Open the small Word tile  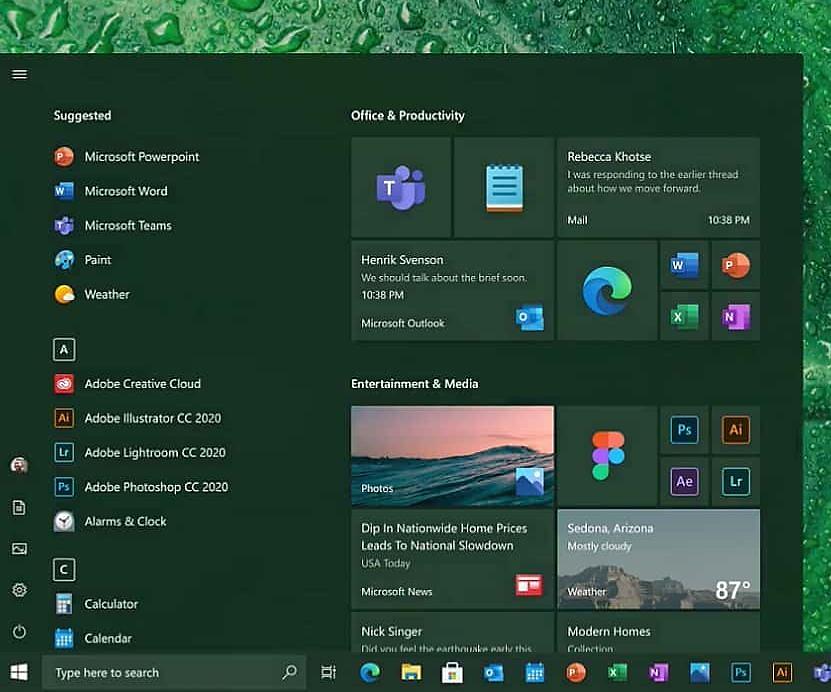pyautogui.click(x=685, y=265)
